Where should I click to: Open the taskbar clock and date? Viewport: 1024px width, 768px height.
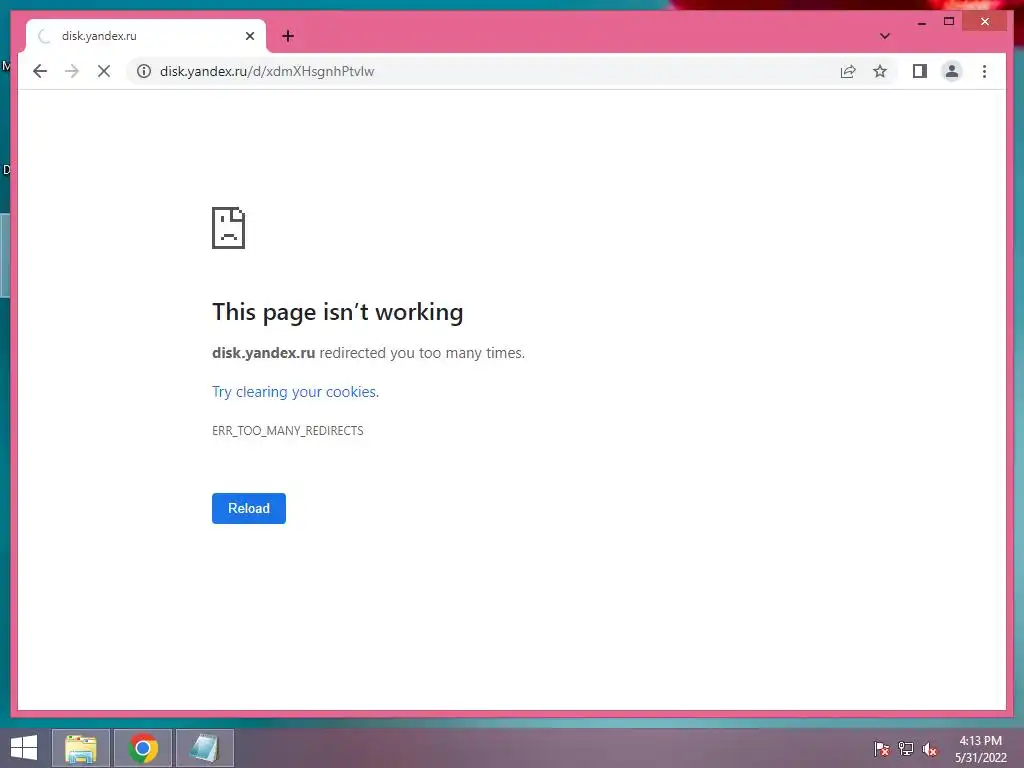click(980, 748)
